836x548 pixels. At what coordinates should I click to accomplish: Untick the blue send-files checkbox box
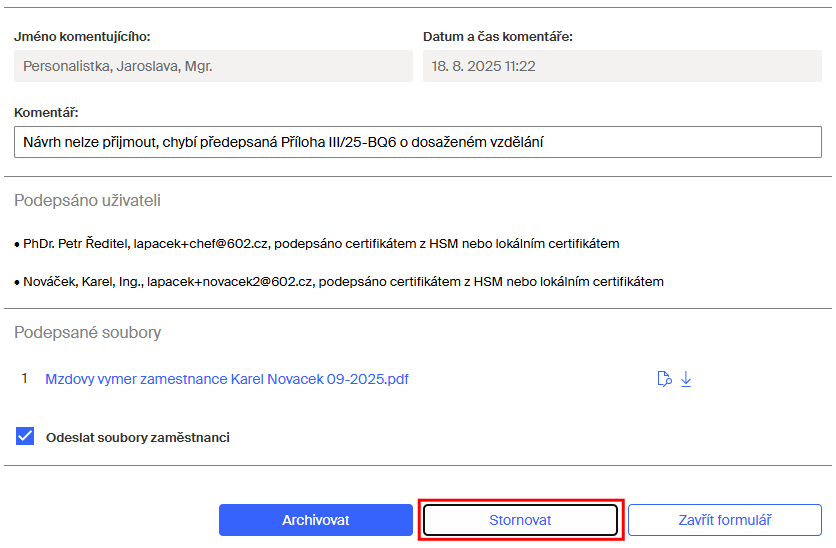[x=25, y=436]
